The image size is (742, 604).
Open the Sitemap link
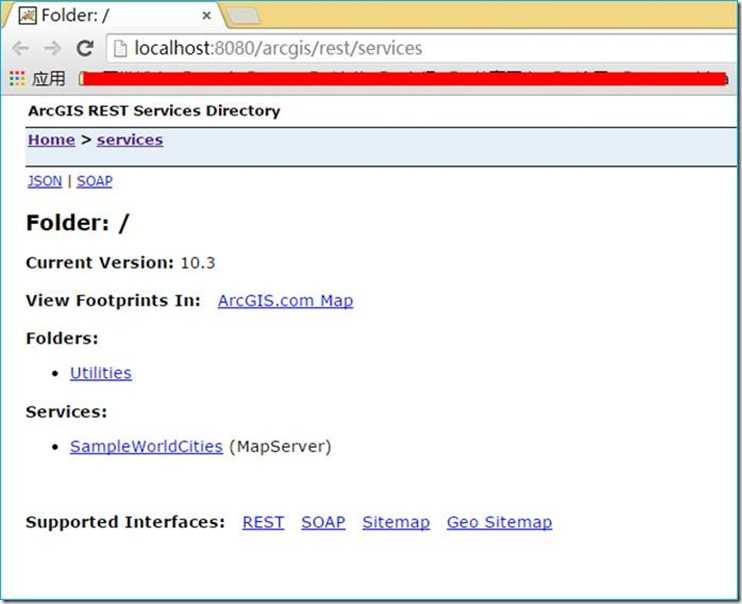click(x=396, y=523)
